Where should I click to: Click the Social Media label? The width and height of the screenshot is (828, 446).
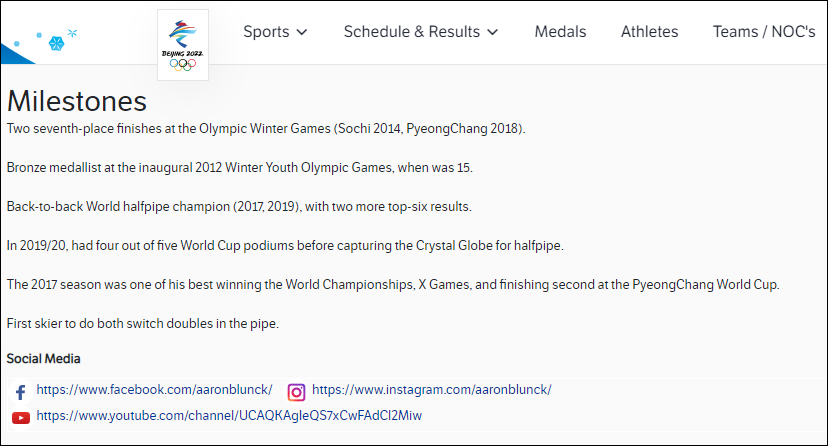tap(44, 358)
